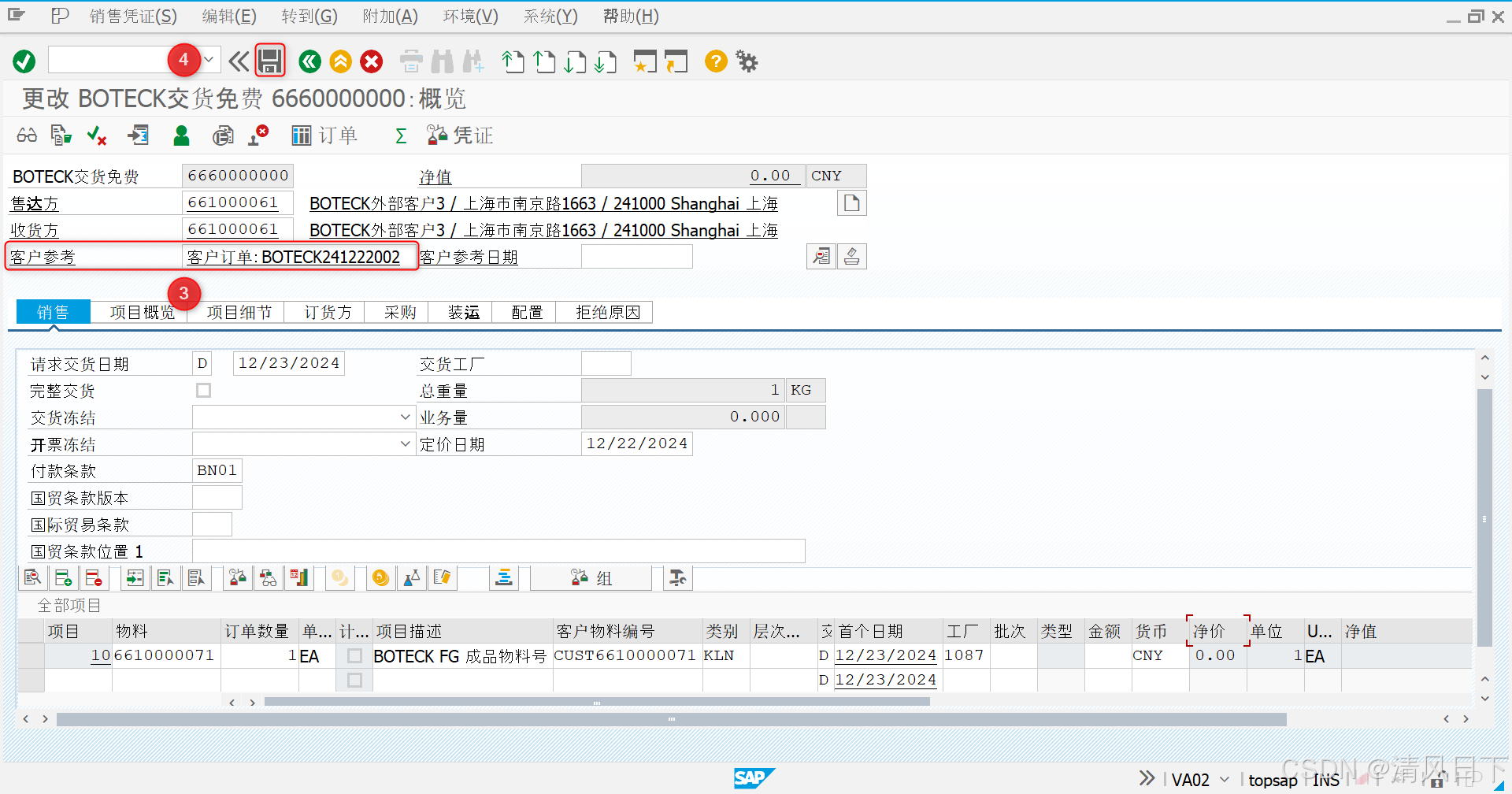Check the second row's 计 checkbox

click(354, 679)
